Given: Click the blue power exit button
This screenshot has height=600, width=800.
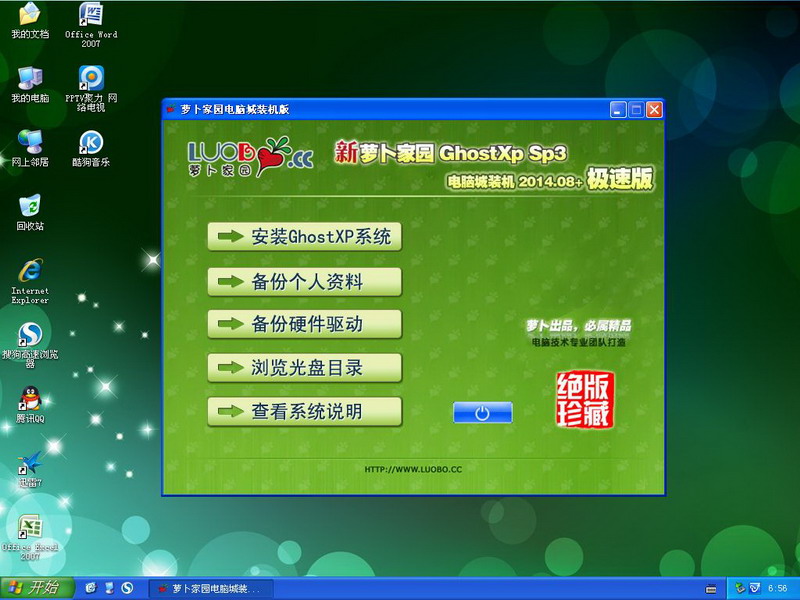Looking at the screenshot, I should point(483,413).
